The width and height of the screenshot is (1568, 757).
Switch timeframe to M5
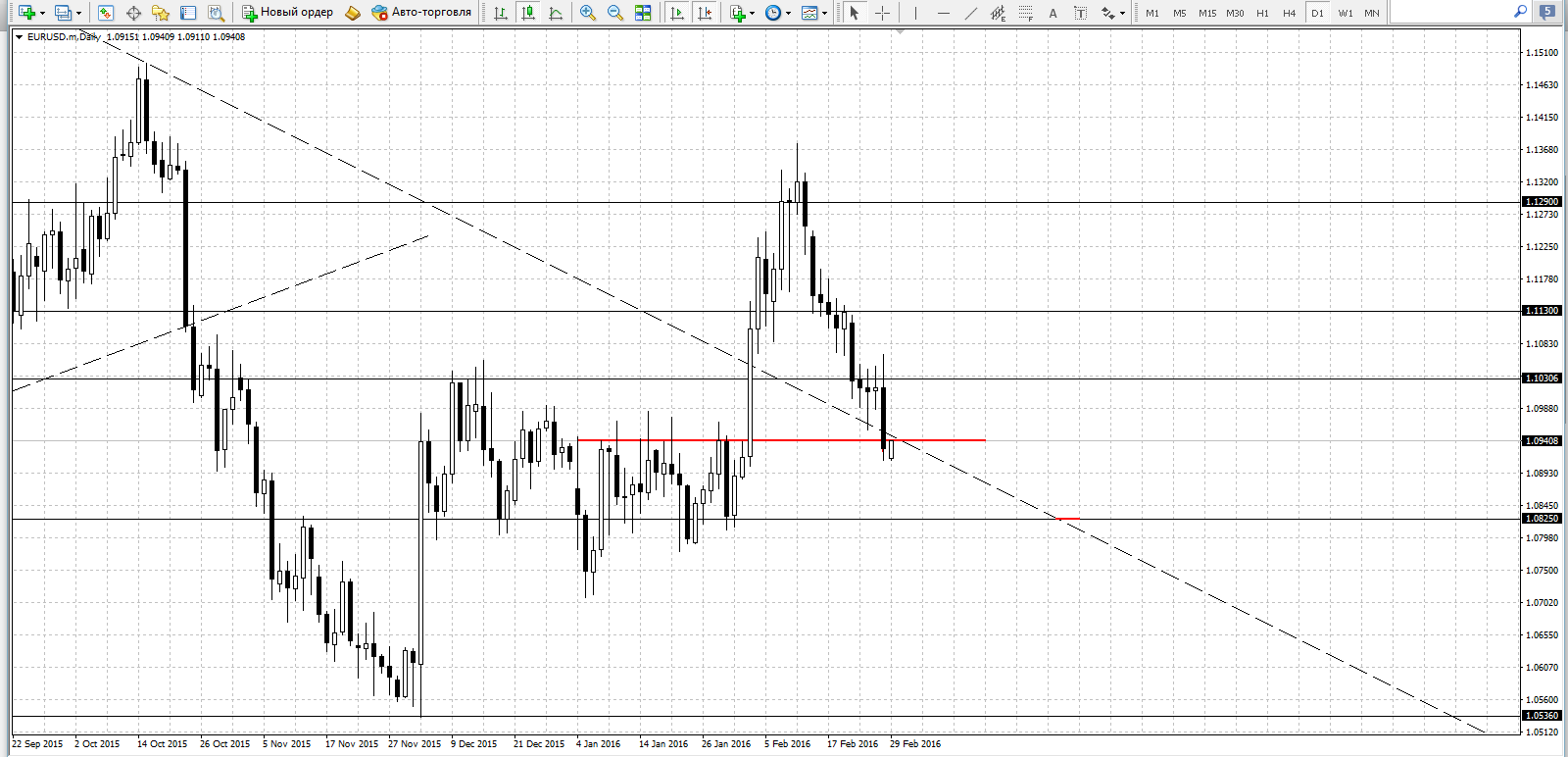click(x=1179, y=13)
